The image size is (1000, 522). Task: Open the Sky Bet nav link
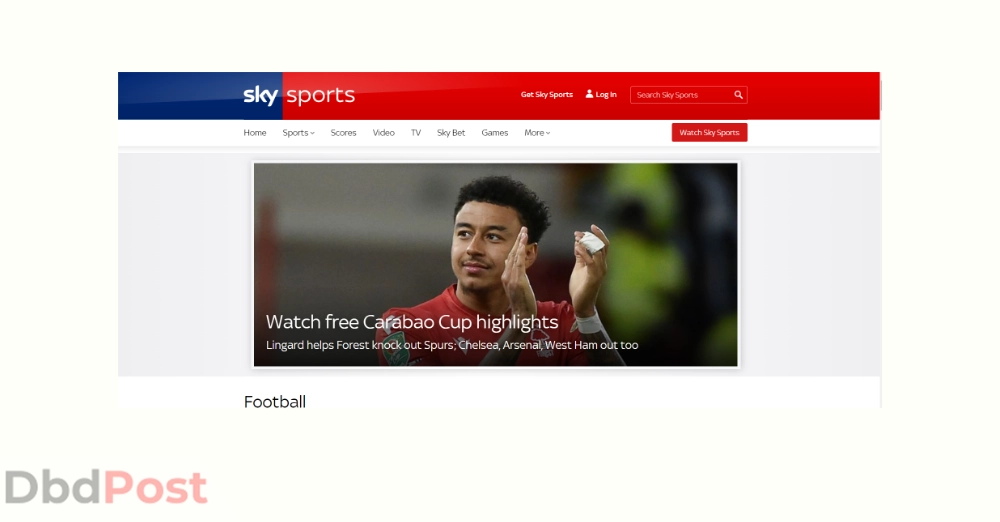point(451,133)
